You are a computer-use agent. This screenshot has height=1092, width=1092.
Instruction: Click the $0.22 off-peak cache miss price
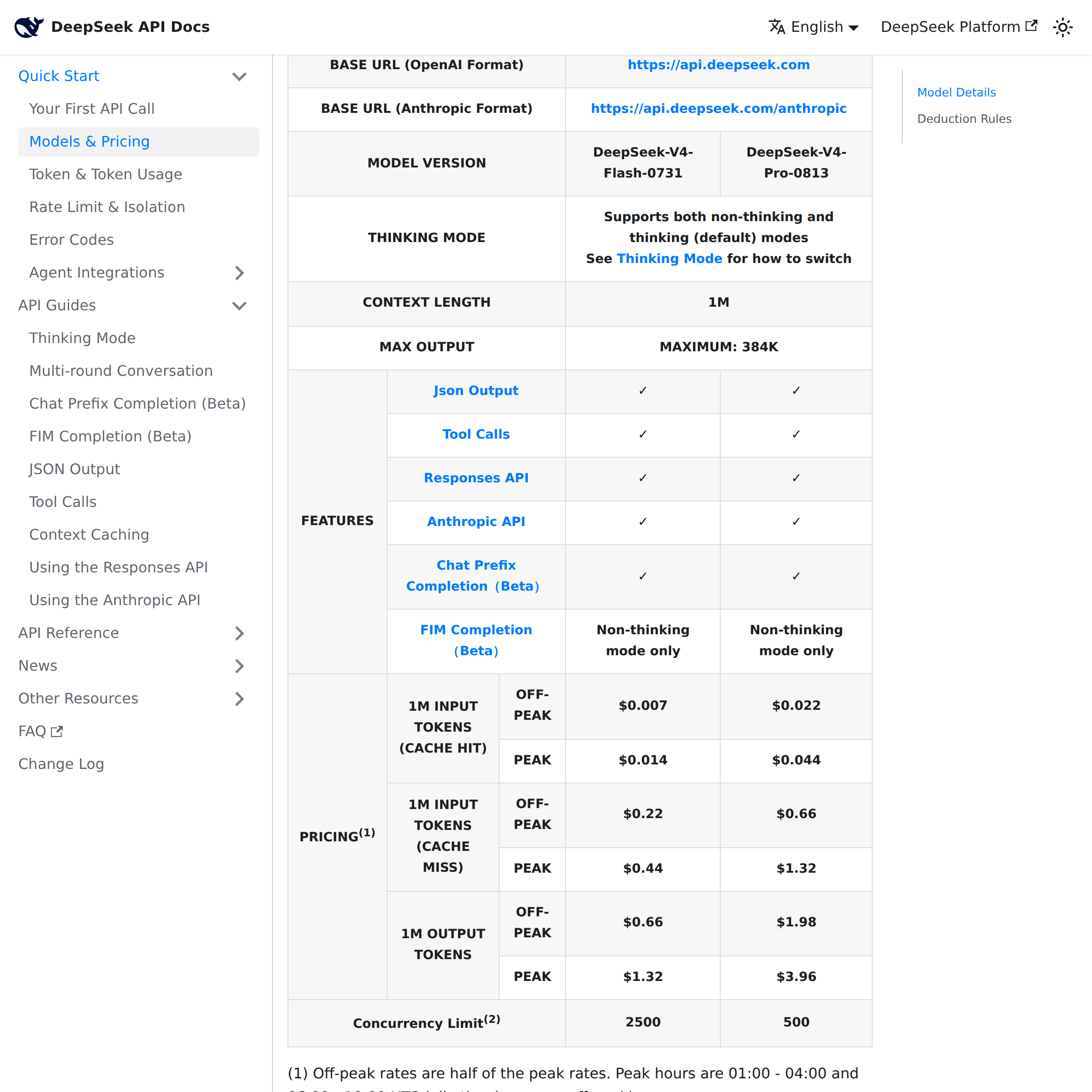642,814
